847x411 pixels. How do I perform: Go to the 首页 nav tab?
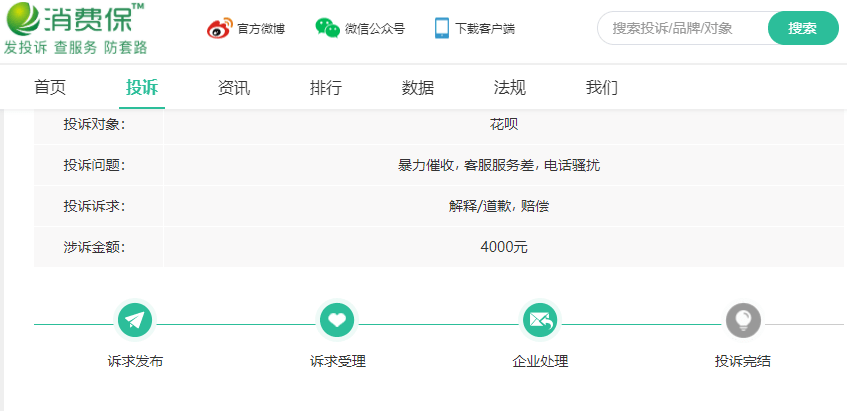point(50,87)
